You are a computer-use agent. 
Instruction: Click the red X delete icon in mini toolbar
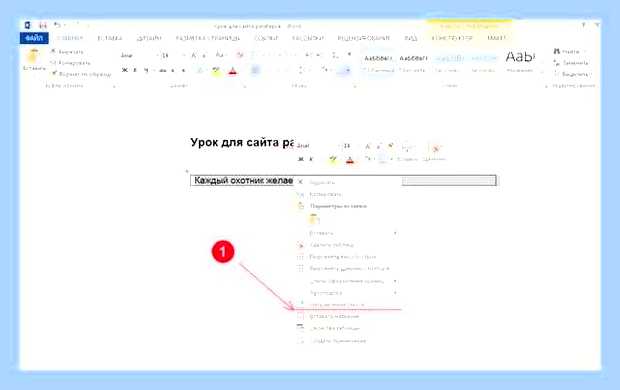(x=436, y=149)
